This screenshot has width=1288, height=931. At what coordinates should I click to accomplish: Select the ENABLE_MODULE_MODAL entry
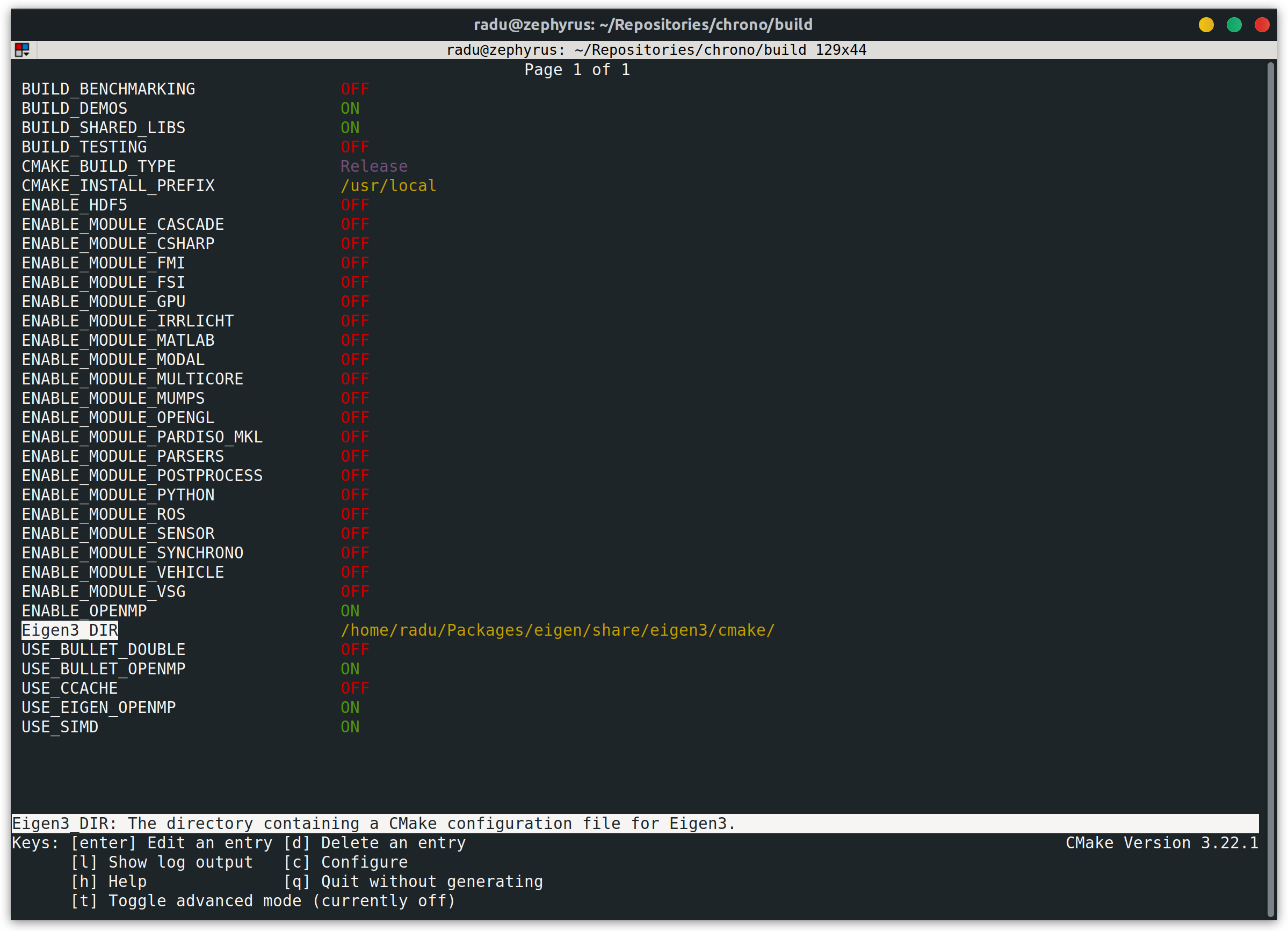[113, 359]
